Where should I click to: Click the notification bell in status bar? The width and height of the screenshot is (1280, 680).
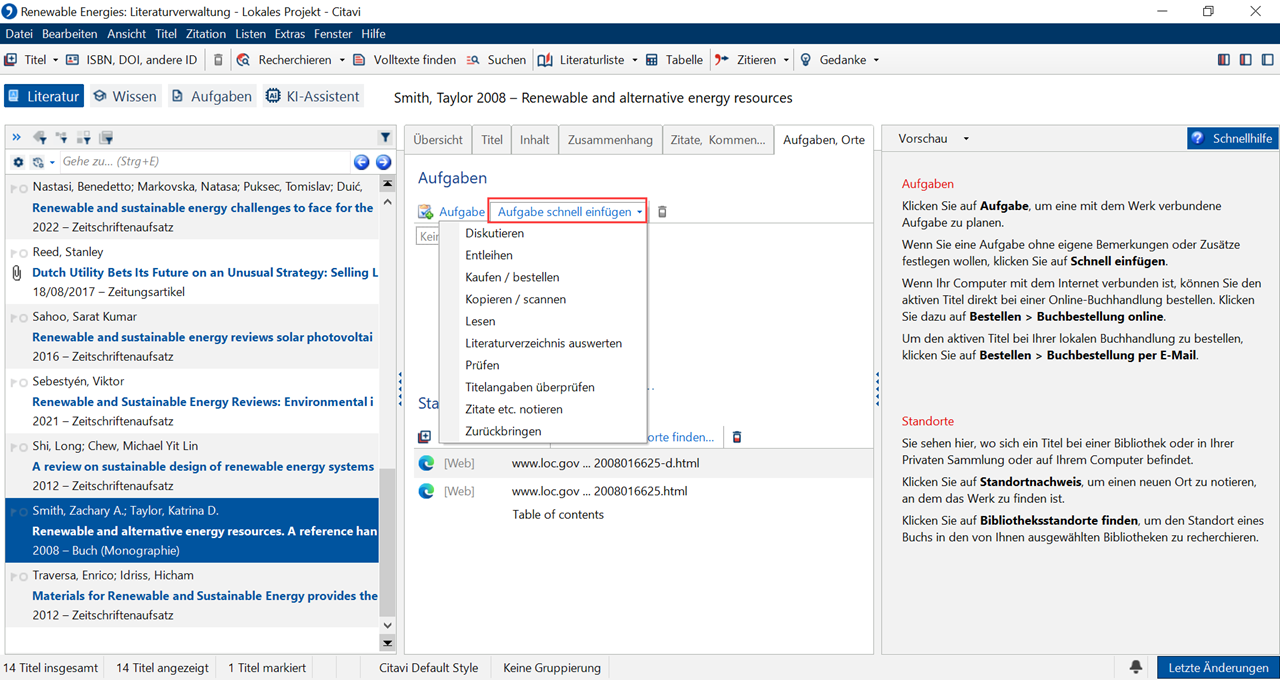1136,667
